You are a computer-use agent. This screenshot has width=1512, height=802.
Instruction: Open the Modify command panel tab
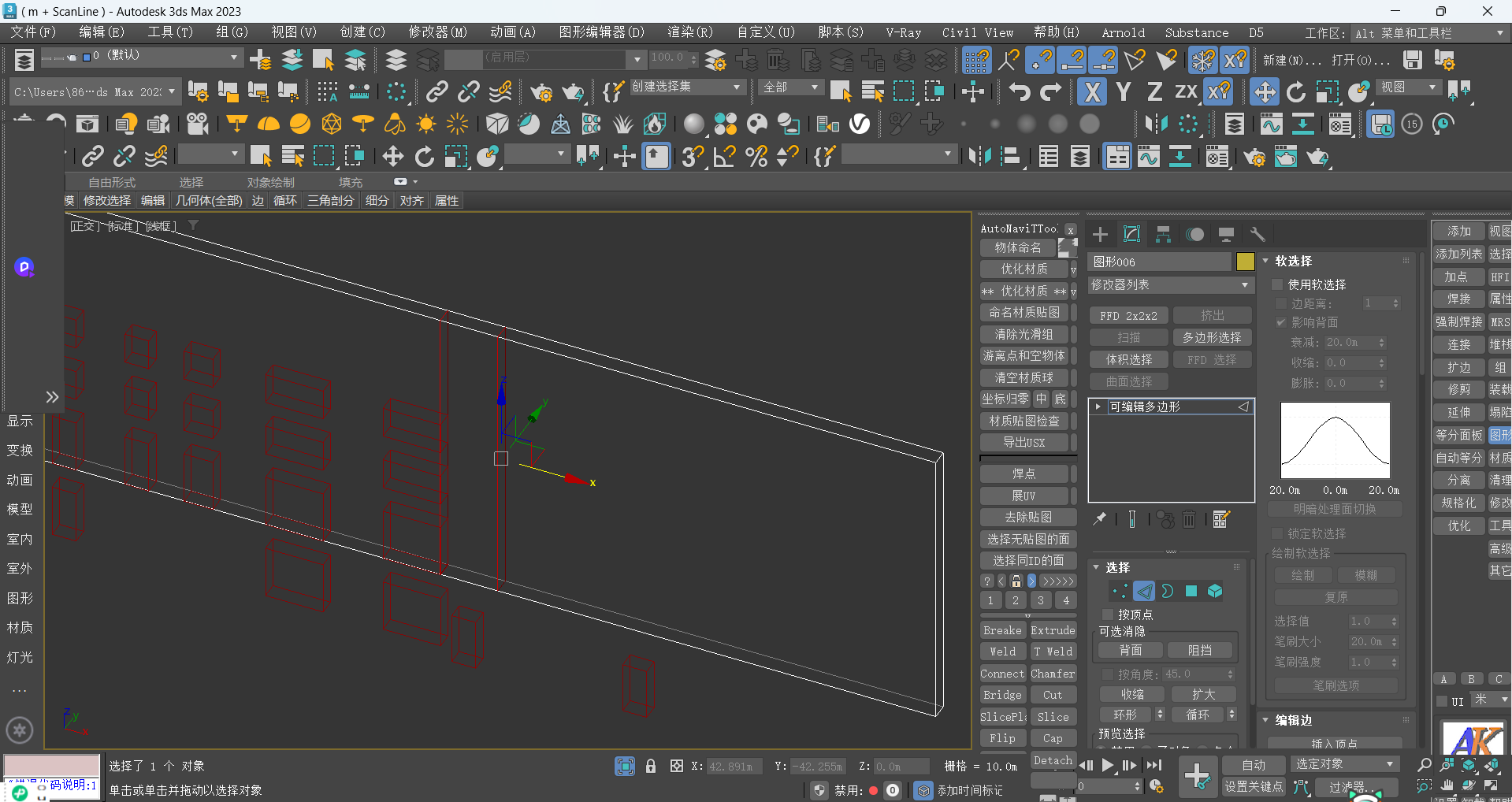pos(1131,234)
